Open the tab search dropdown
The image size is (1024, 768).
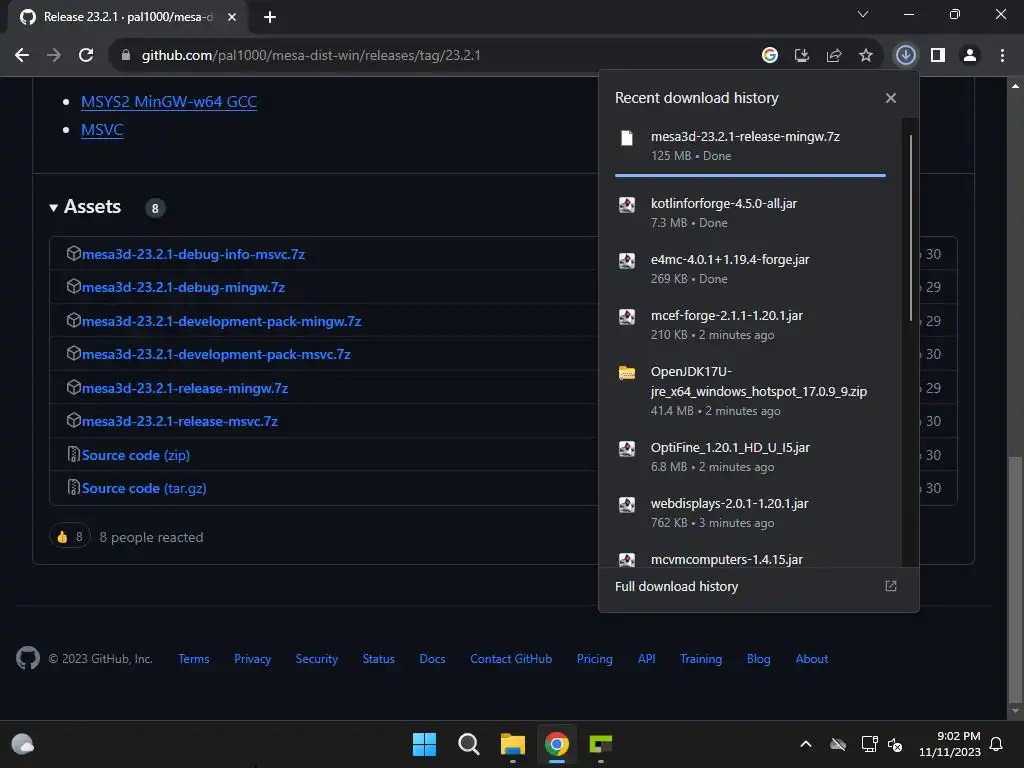pos(863,14)
